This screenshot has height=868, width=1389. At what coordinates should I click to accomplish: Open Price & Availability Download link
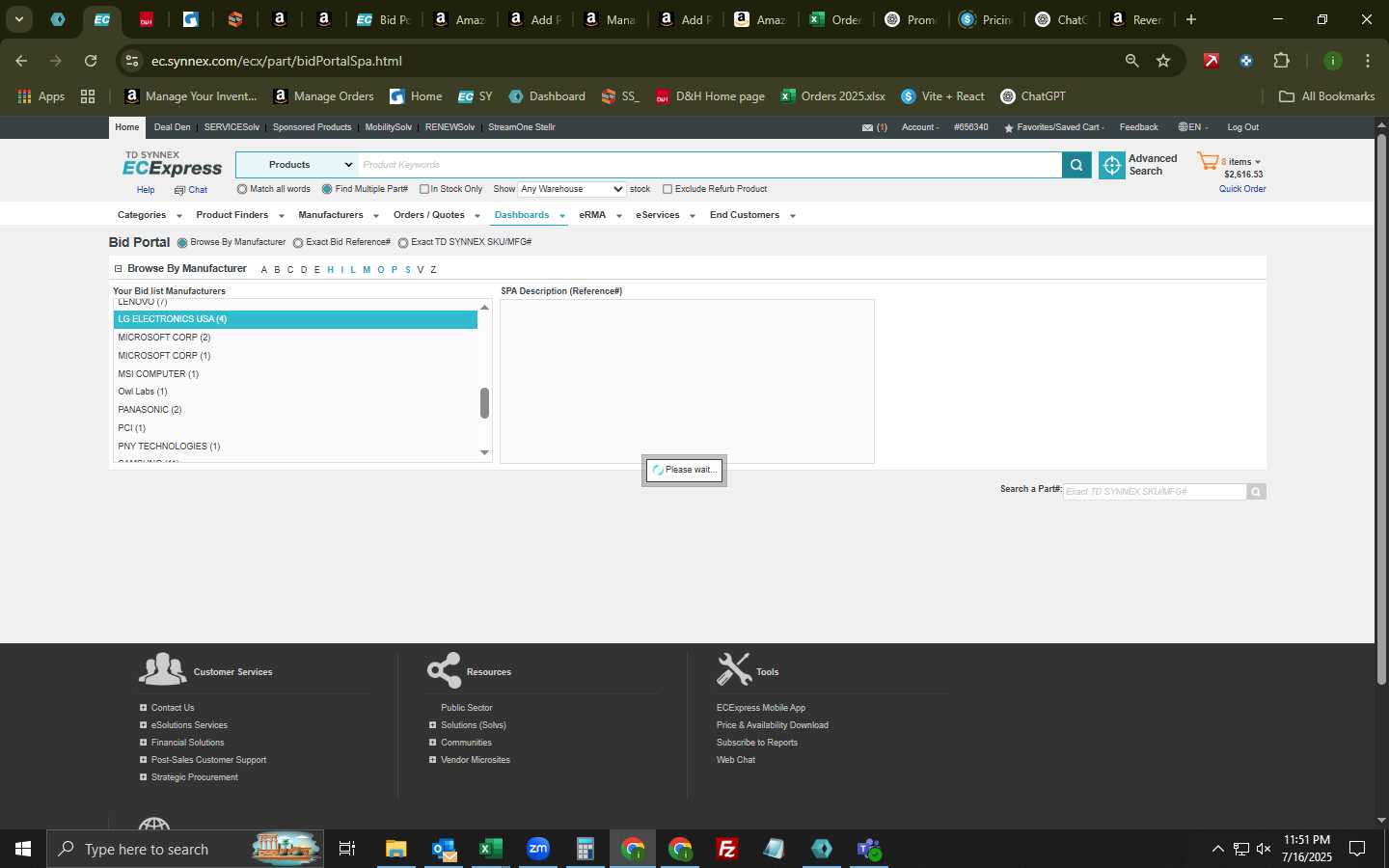[772, 725]
